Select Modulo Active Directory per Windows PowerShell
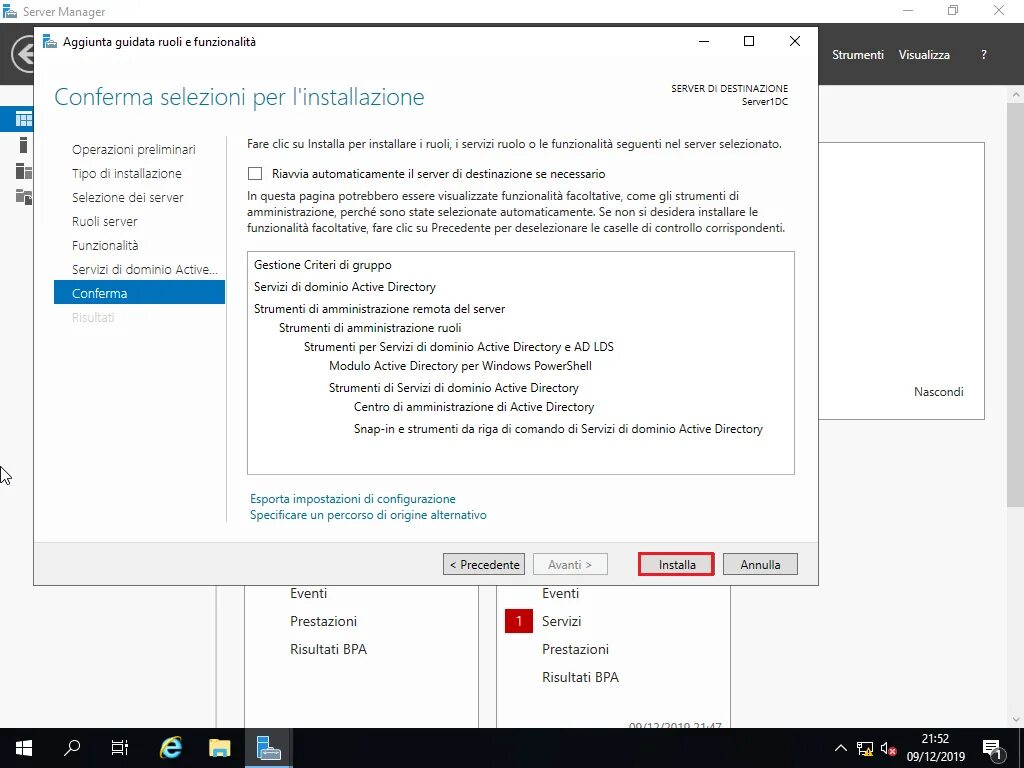Viewport: 1024px width, 768px height. click(460, 366)
